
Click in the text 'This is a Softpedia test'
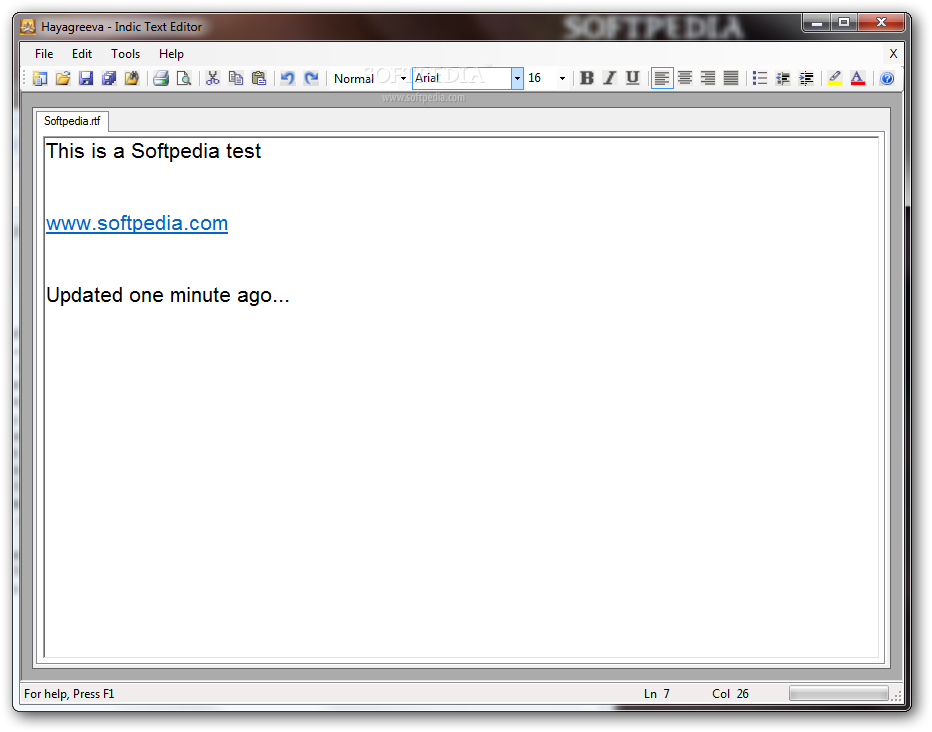coord(153,151)
